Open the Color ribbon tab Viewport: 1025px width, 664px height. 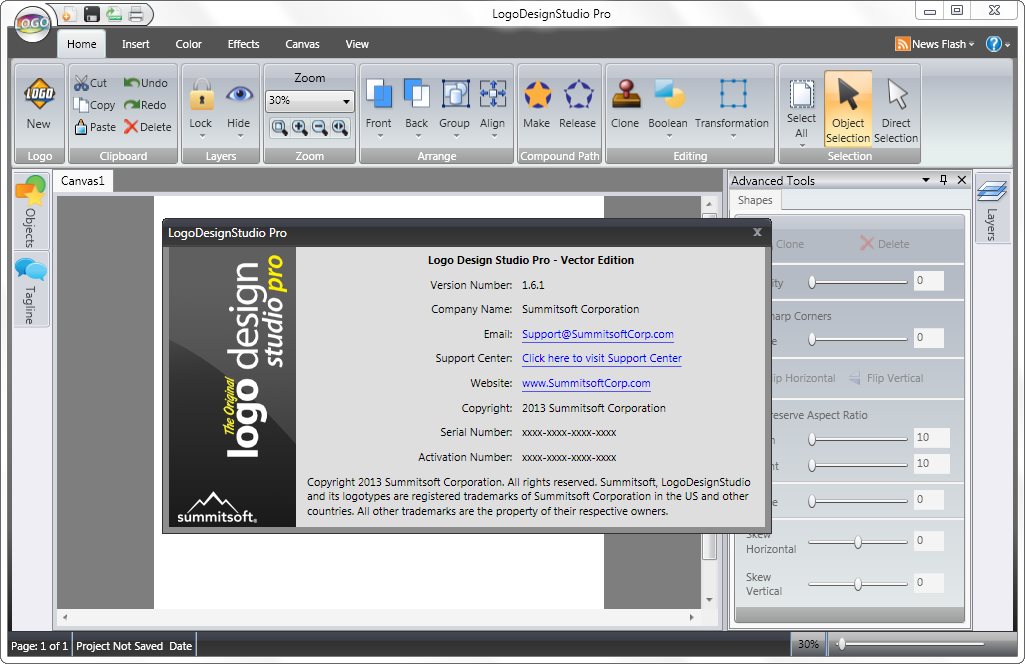tap(188, 44)
